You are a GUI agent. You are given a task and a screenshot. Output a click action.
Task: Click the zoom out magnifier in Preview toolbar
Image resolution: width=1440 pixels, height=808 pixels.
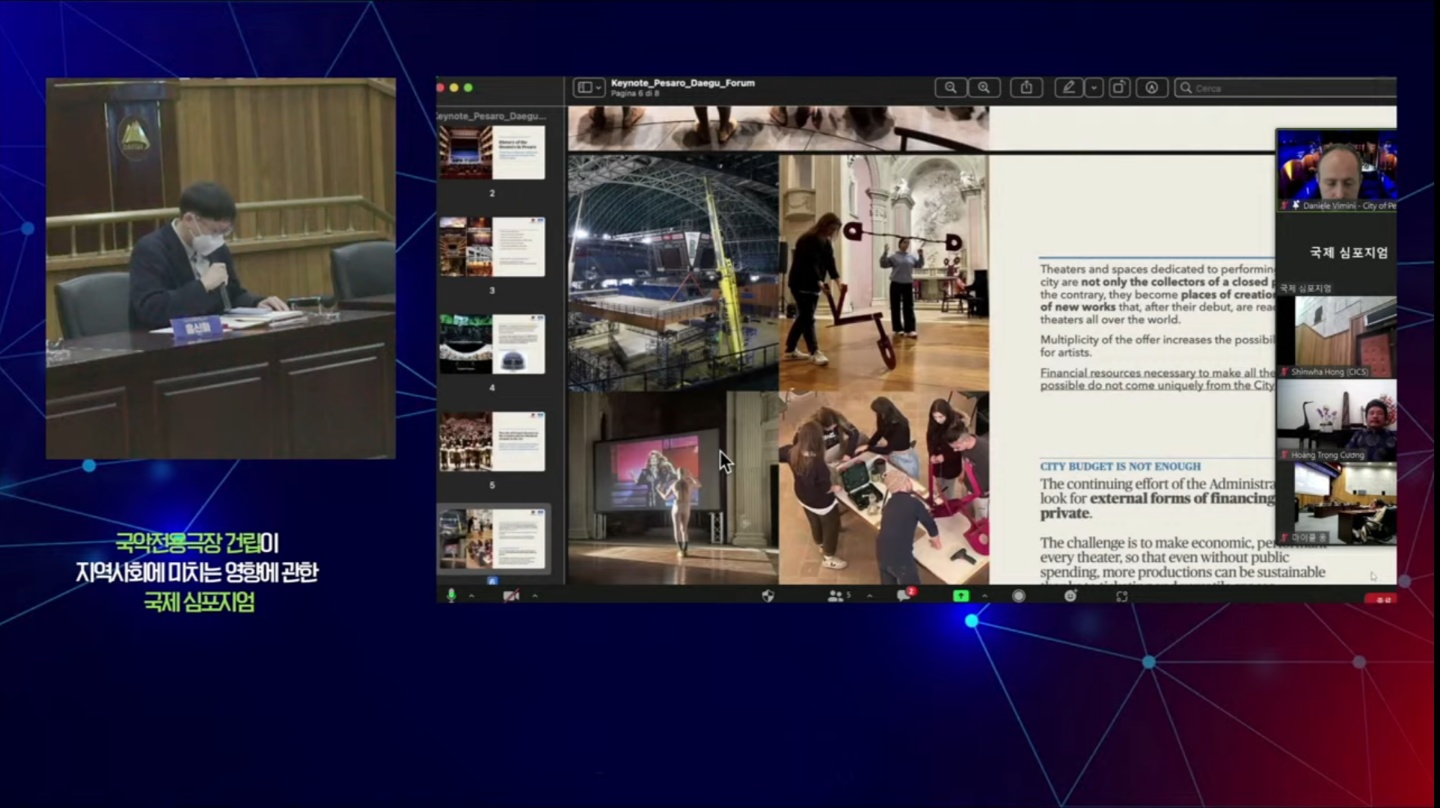(x=951, y=88)
